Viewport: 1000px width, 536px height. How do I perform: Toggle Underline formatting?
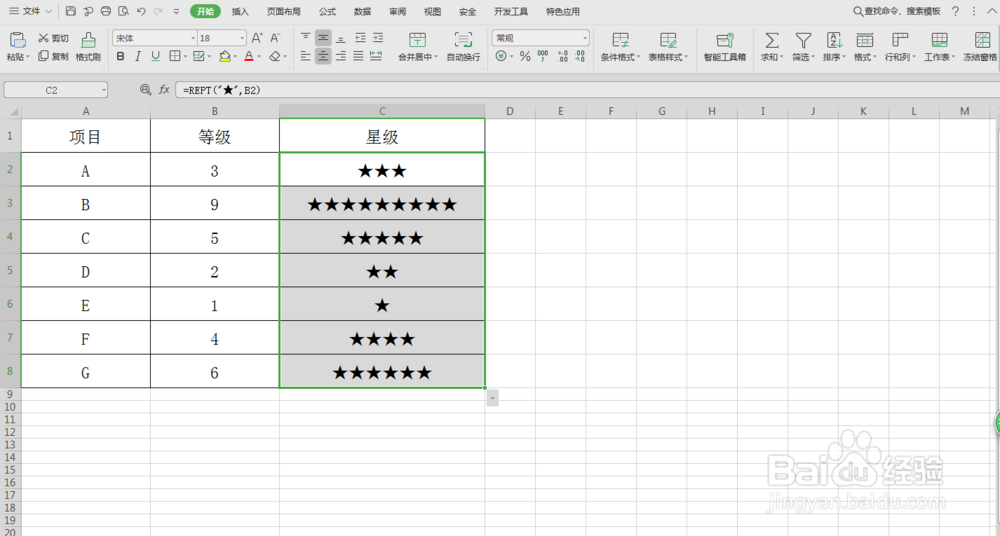tap(155, 56)
